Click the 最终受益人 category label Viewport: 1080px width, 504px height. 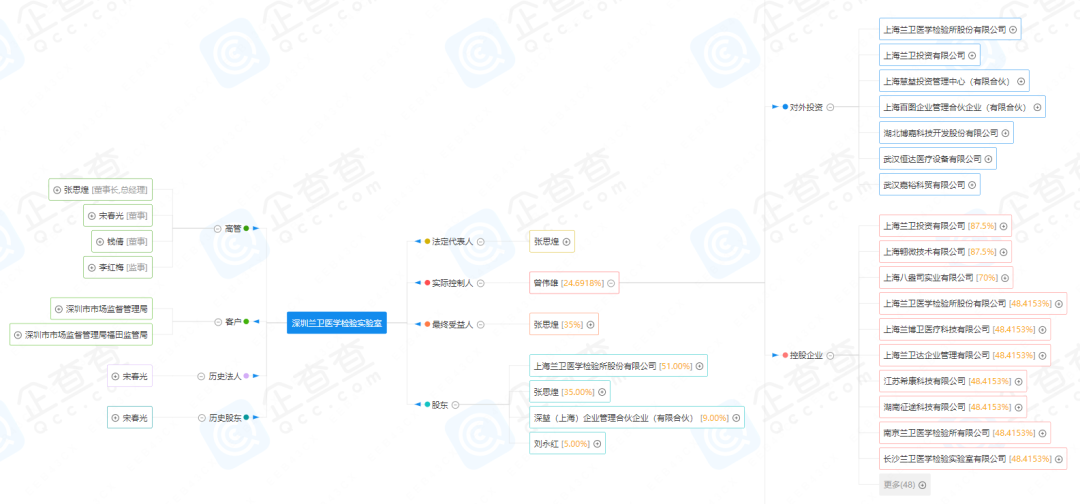(453, 324)
